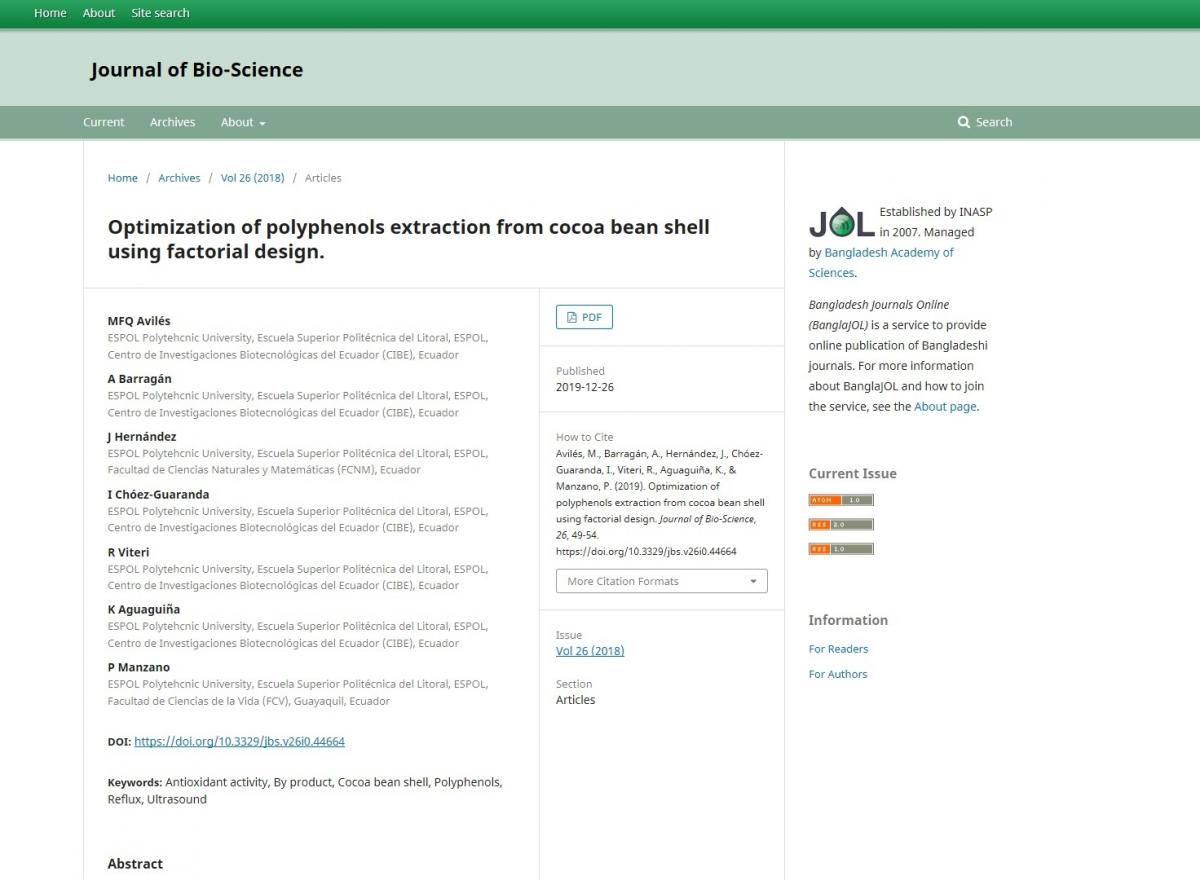Go to Current issue in navigation
The image size is (1200, 880).
point(104,122)
